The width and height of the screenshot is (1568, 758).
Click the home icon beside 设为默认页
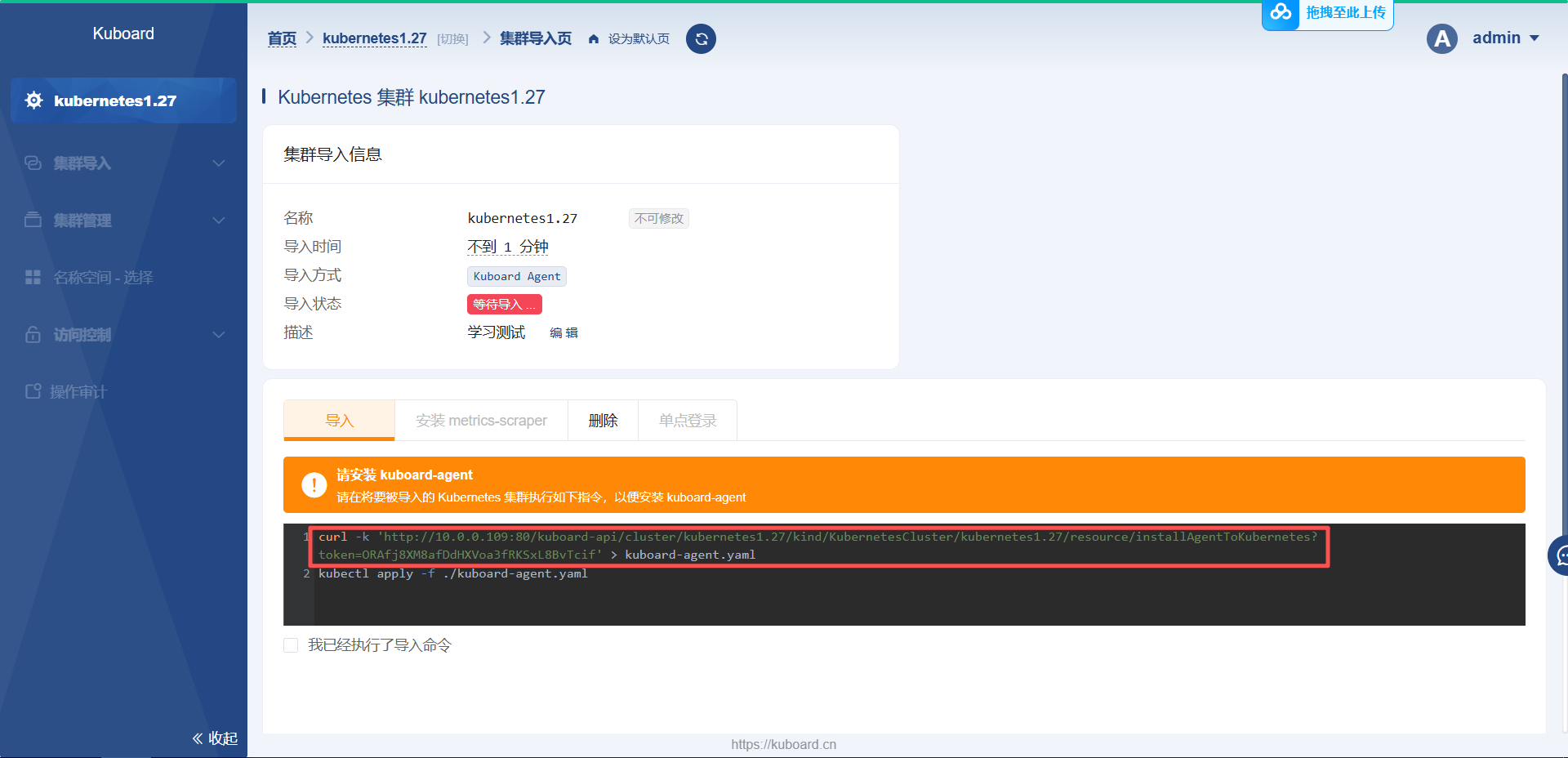coord(594,39)
